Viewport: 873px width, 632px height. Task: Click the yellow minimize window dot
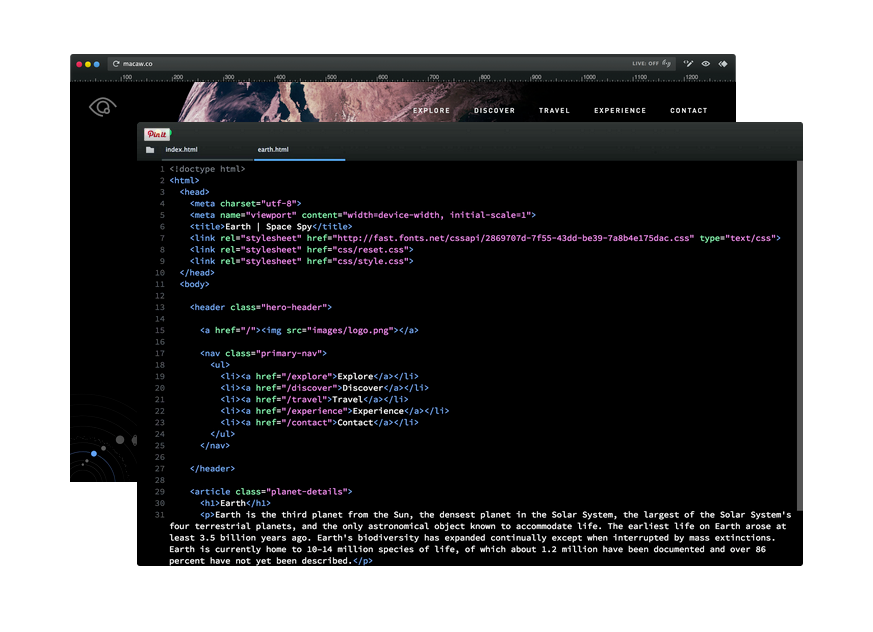[88, 64]
